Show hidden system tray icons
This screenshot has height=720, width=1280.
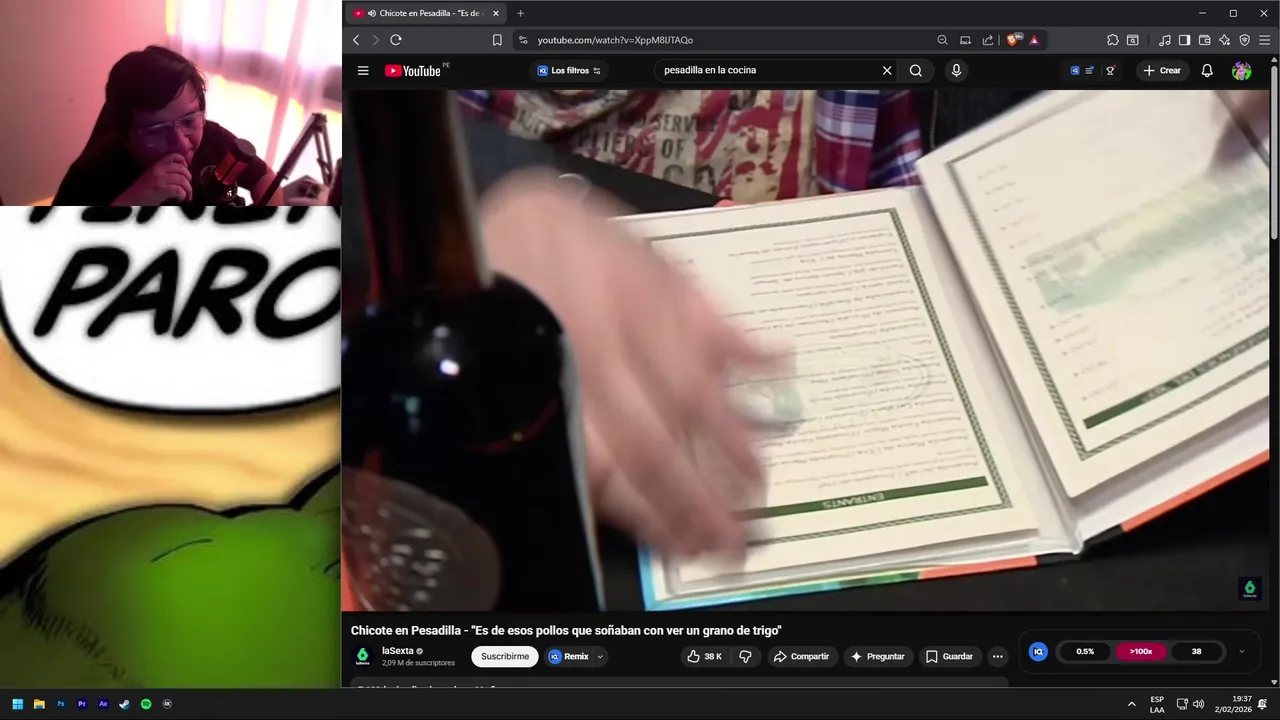pyautogui.click(x=1131, y=704)
